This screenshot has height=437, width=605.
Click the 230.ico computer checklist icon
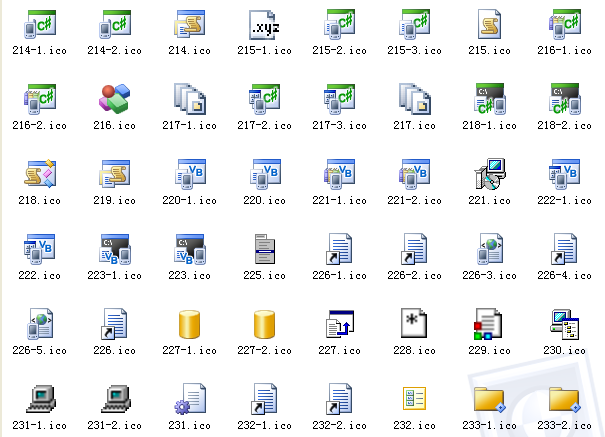tap(565, 324)
